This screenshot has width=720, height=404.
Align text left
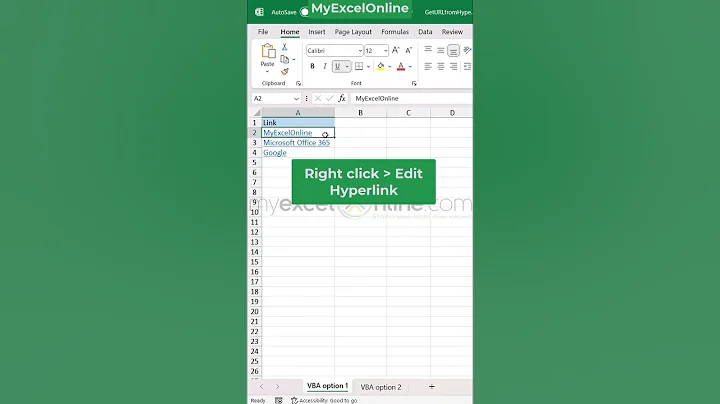[428, 67]
